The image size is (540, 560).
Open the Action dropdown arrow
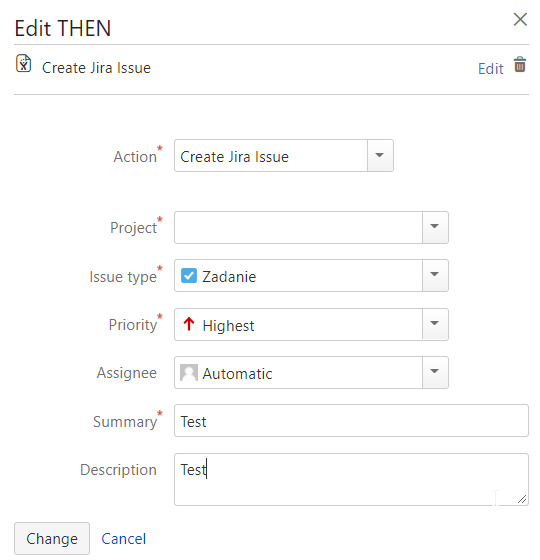tap(380, 155)
